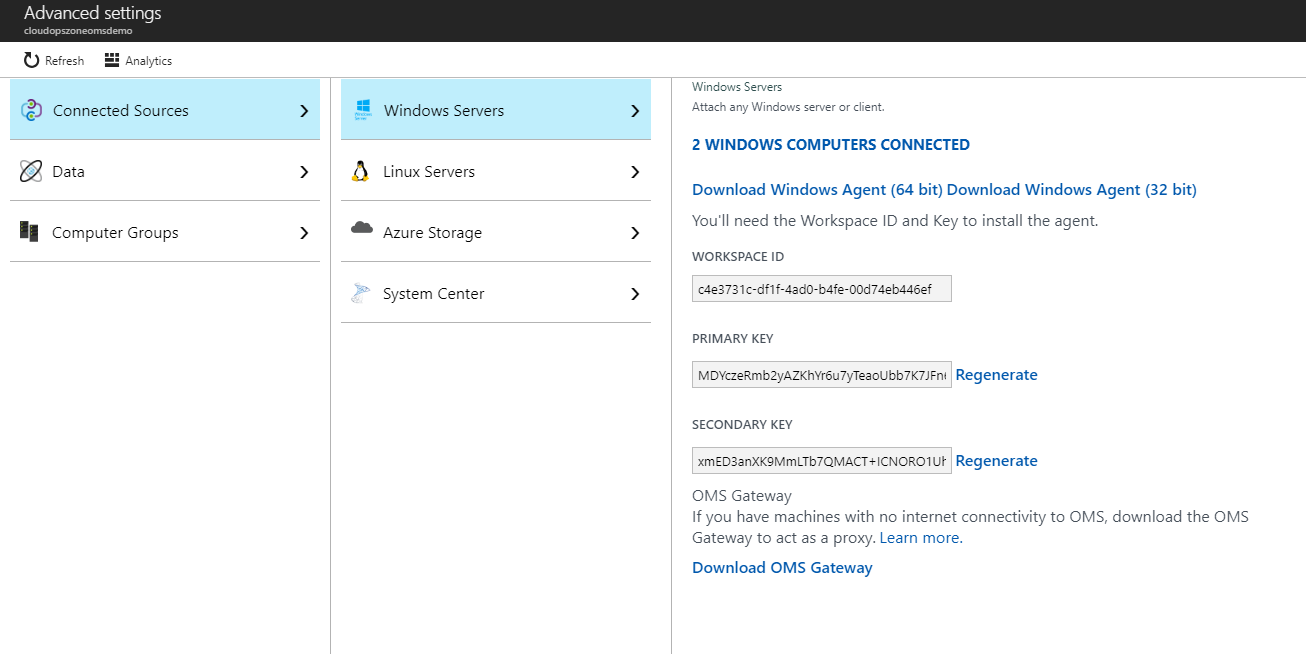This screenshot has width=1306, height=654.
Task: Open Analytics text in toolbar
Action: pos(149,61)
